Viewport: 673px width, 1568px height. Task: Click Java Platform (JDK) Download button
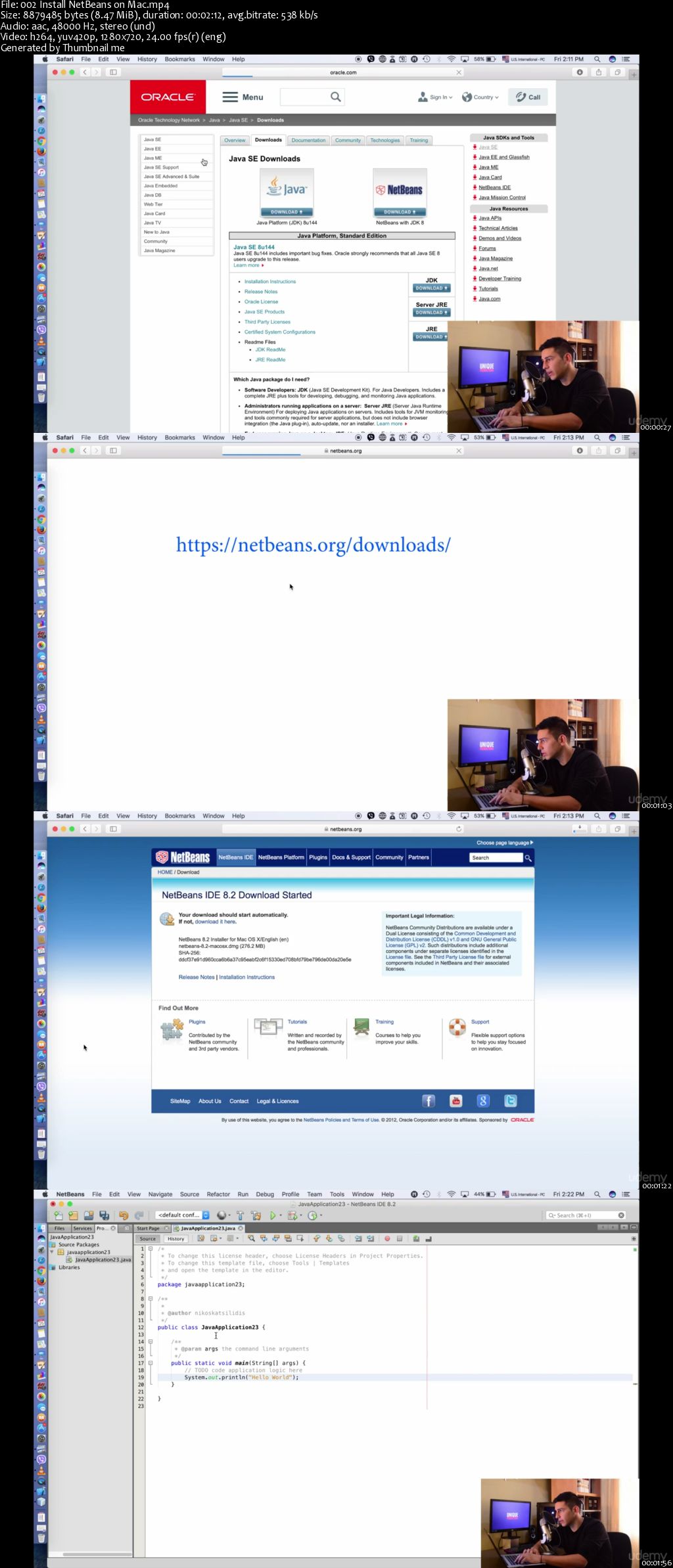pos(287,212)
